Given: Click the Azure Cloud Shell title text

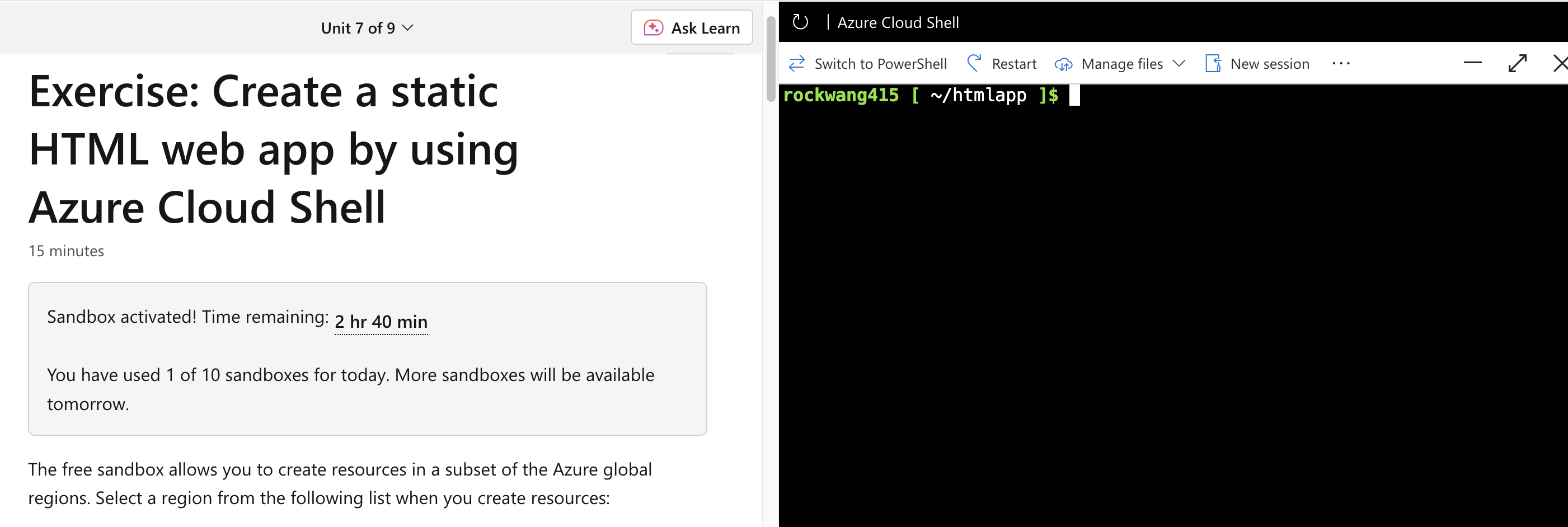Looking at the screenshot, I should pyautogui.click(x=897, y=22).
